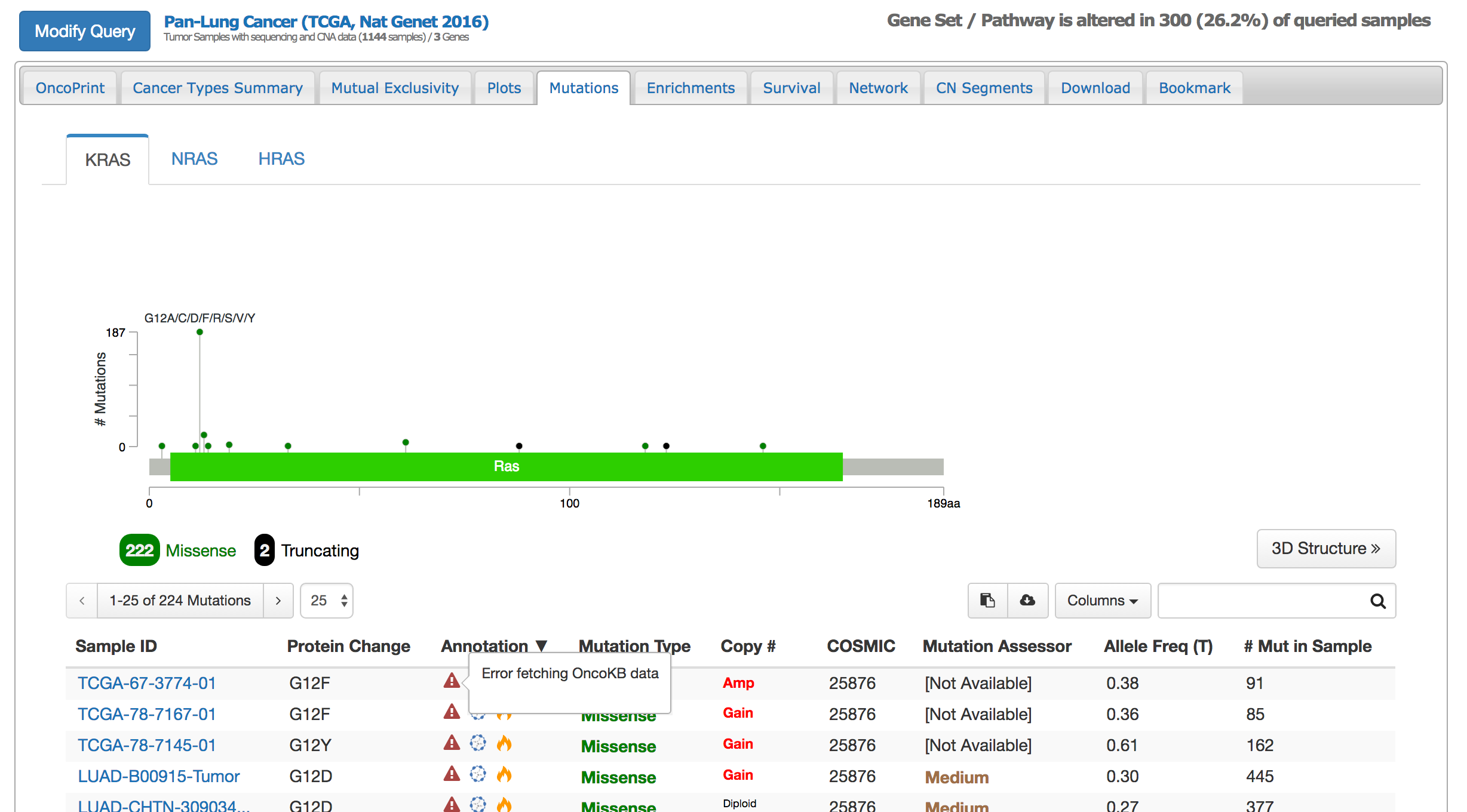The height and width of the screenshot is (812, 1467).
Task: Open the 3D Structure view
Action: click(1325, 549)
